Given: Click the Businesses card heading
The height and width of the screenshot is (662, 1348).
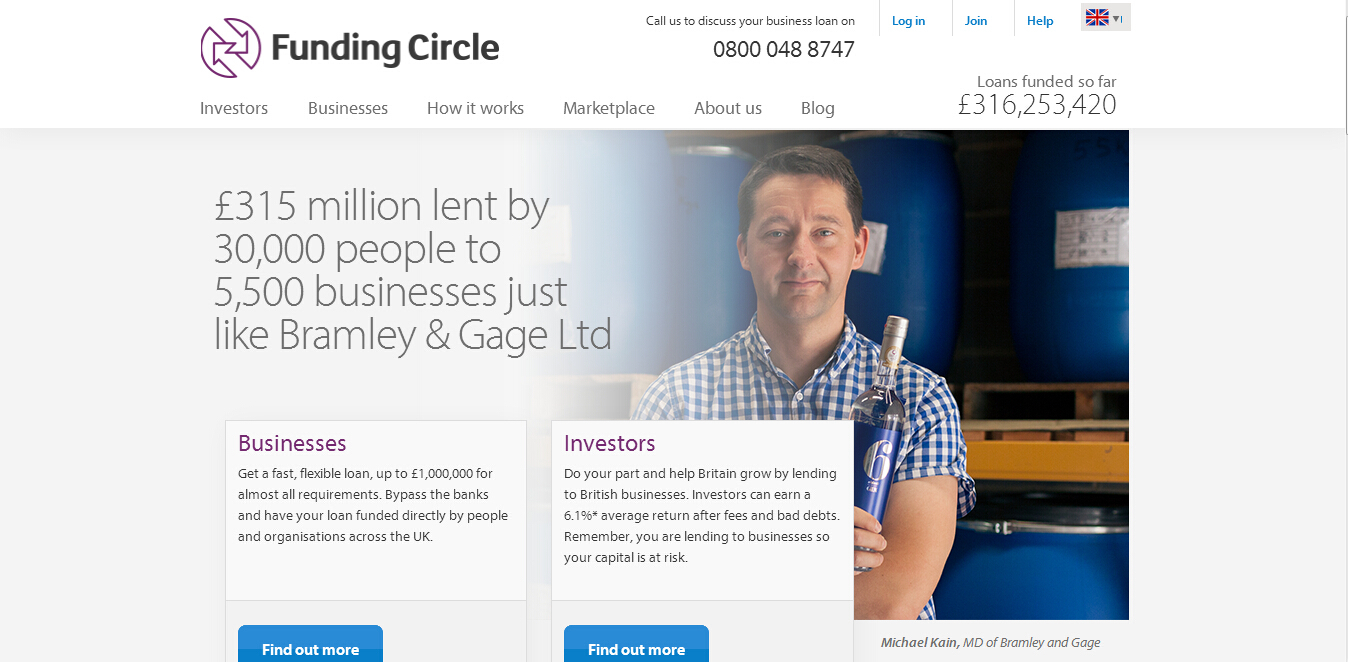Looking at the screenshot, I should (292, 443).
